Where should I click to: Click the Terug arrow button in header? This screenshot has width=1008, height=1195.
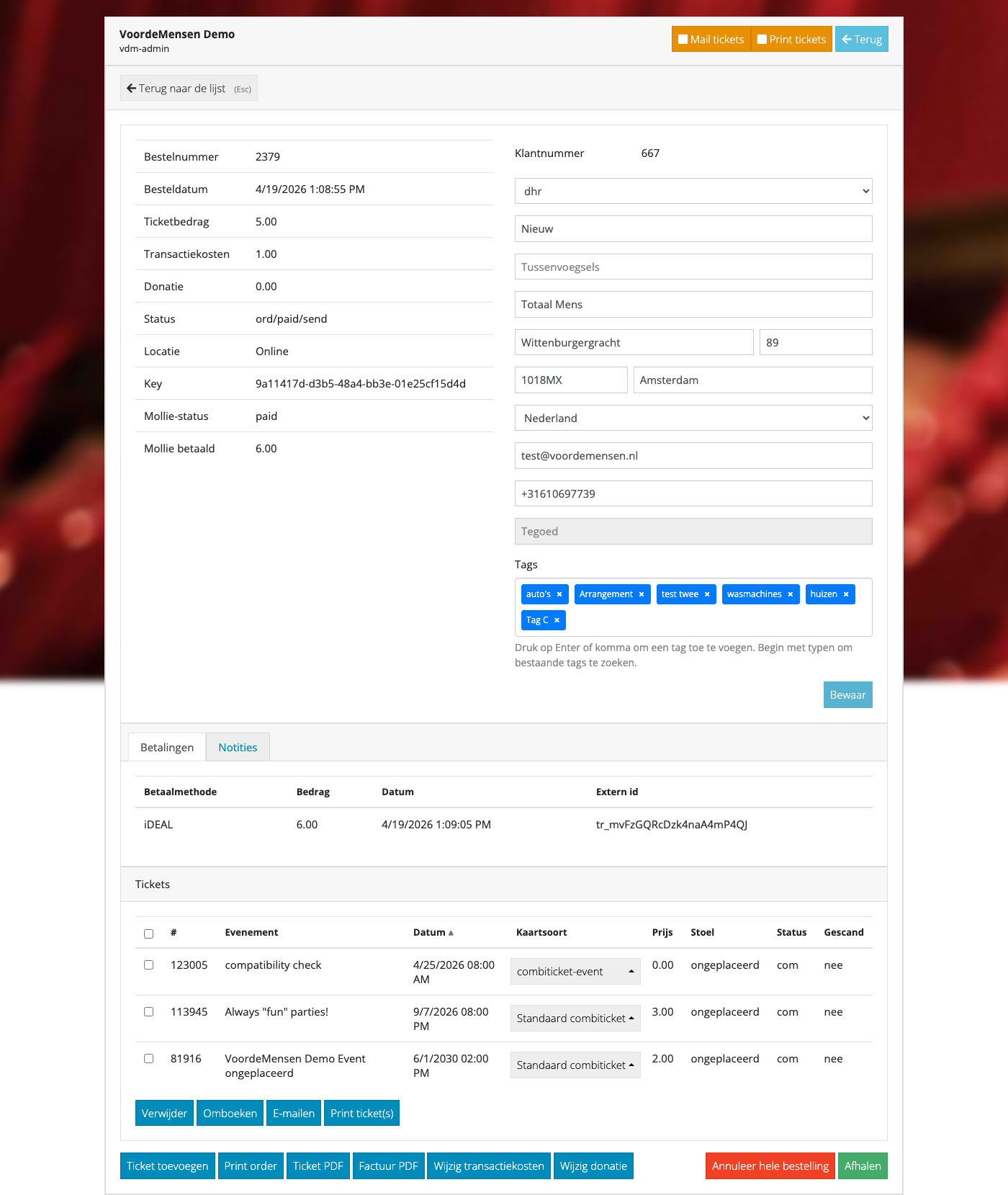click(861, 40)
